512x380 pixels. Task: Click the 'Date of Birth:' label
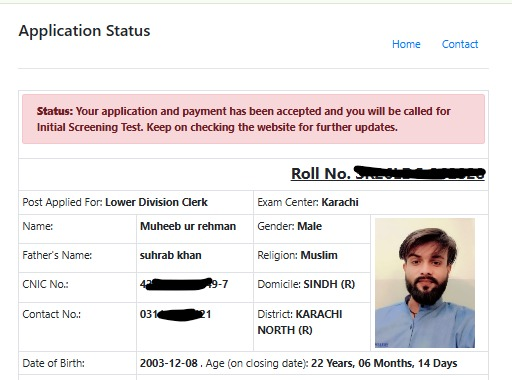pyautogui.click(x=53, y=363)
